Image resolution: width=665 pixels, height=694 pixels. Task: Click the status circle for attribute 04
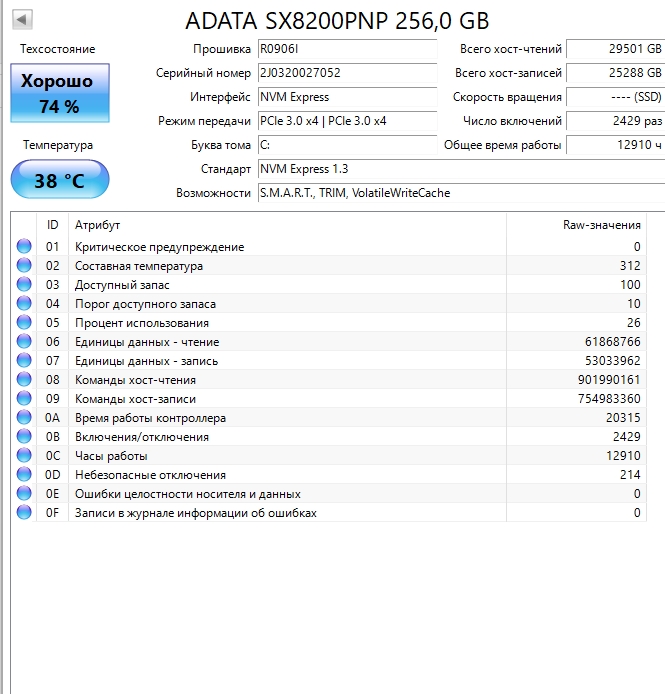[24, 303]
